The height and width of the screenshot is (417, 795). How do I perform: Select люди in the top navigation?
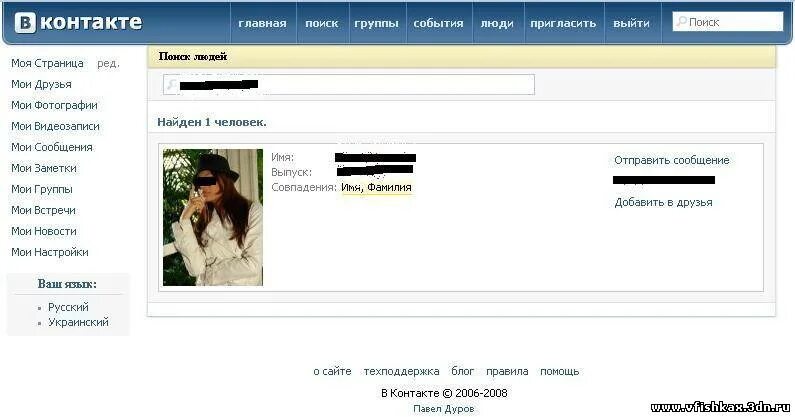pyautogui.click(x=497, y=23)
